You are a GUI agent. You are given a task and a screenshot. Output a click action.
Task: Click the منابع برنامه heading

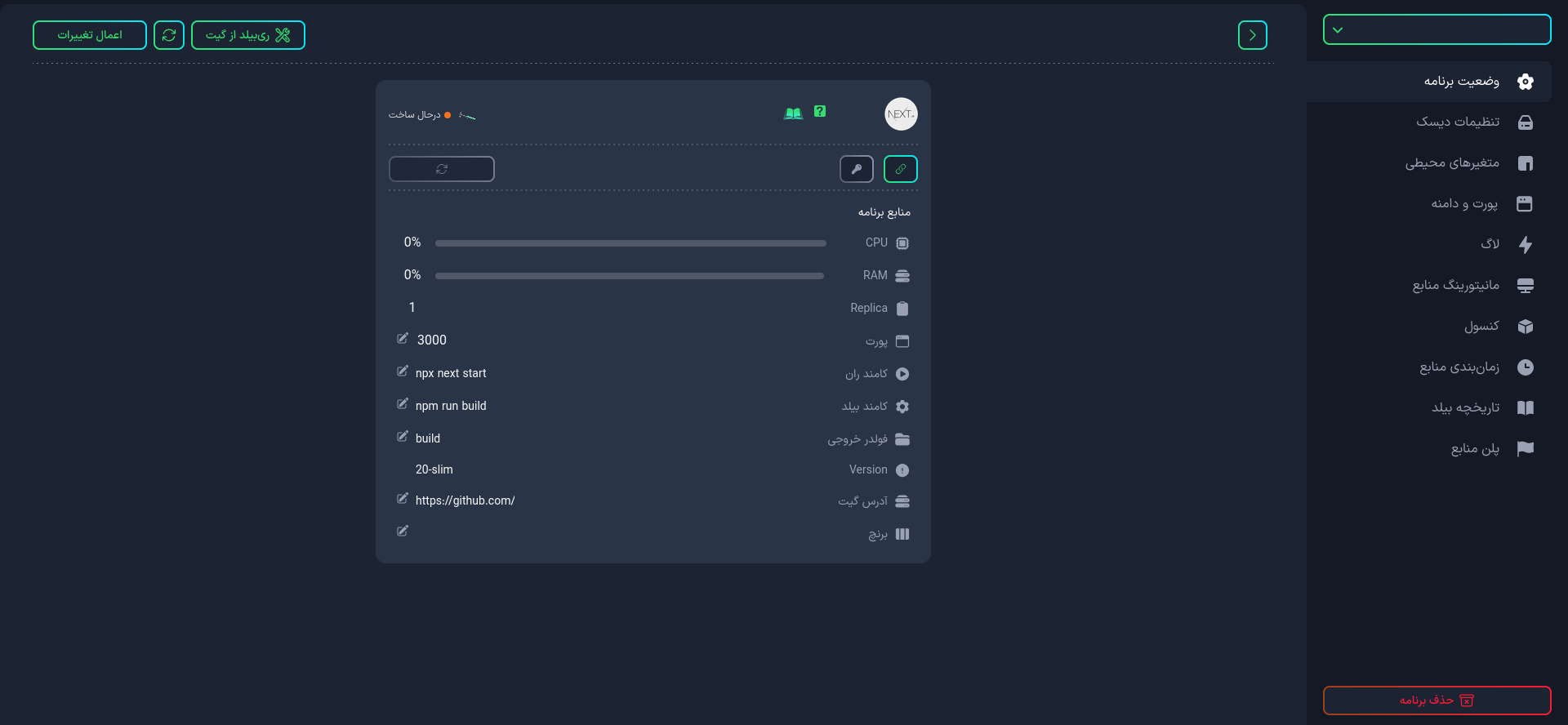point(884,212)
